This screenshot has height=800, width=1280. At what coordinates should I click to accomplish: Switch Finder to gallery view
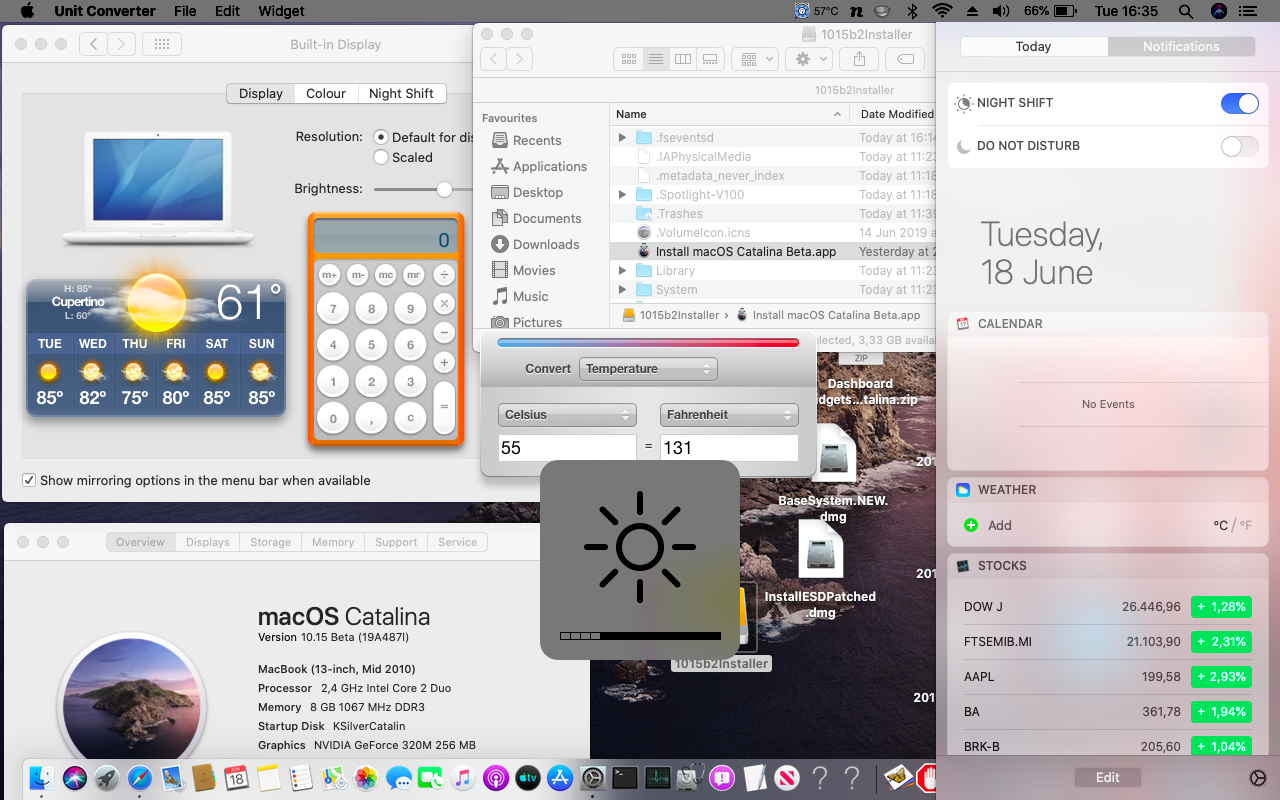pos(710,59)
